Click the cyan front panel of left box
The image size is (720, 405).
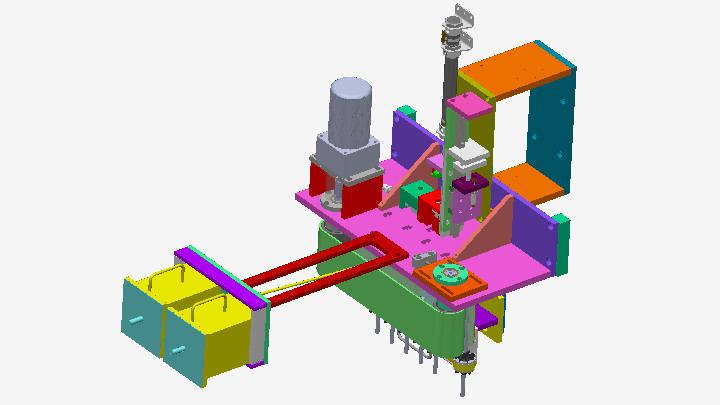coord(141,316)
